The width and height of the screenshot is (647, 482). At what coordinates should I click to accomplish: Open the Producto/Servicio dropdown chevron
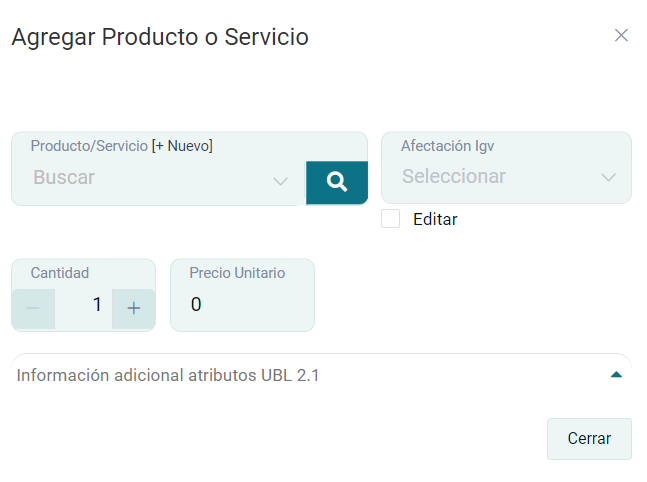(280, 181)
